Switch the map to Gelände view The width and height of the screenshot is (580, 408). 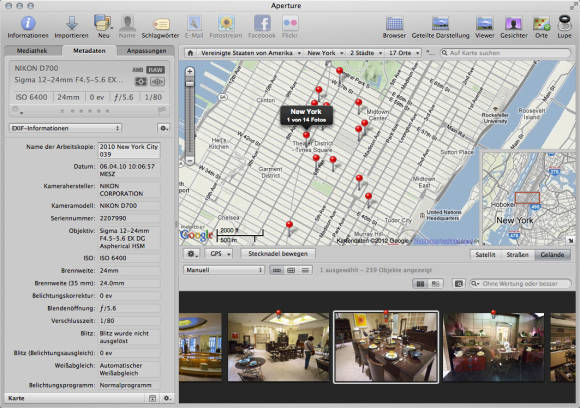(552, 254)
